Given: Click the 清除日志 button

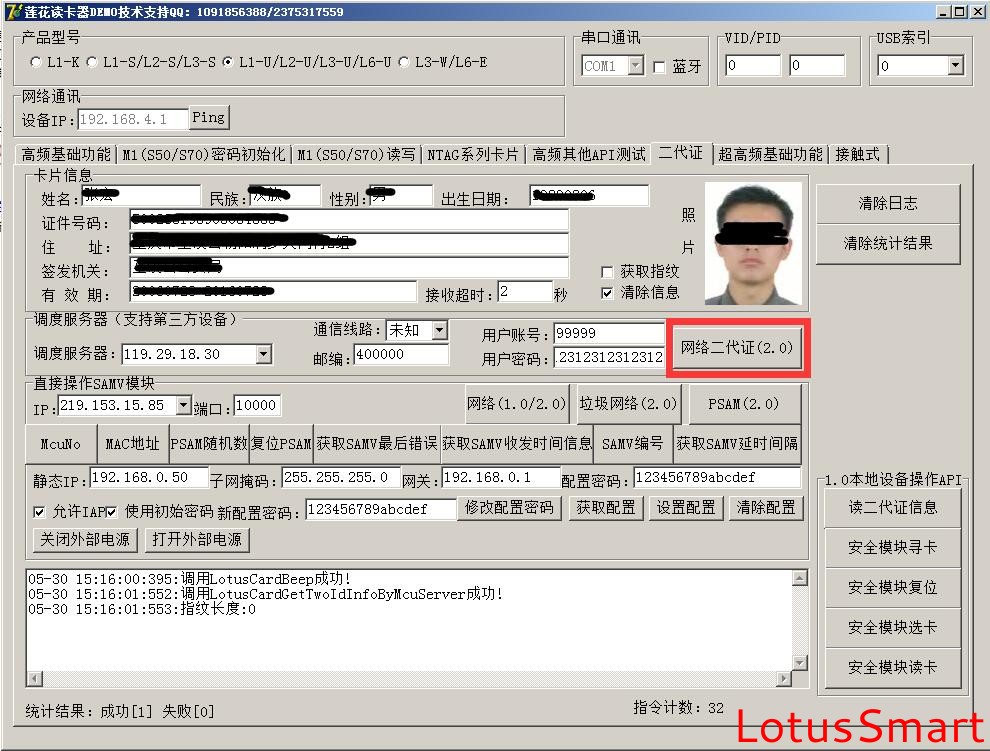Looking at the screenshot, I should point(887,203).
